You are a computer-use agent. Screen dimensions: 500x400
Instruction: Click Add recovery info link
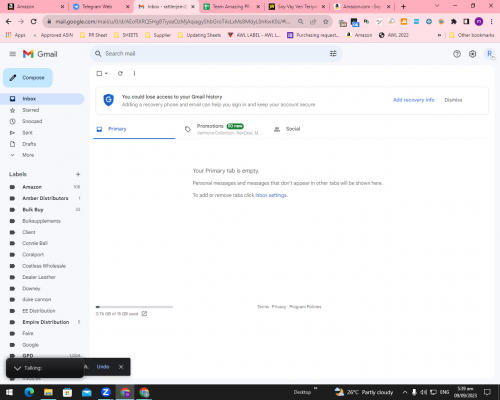(x=413, y=100)
